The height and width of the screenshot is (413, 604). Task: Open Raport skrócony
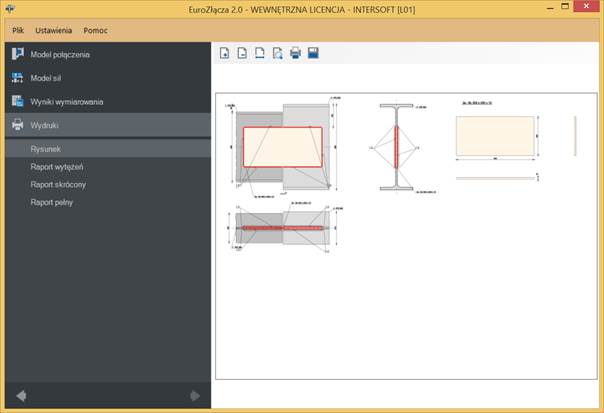coord(58,185)
